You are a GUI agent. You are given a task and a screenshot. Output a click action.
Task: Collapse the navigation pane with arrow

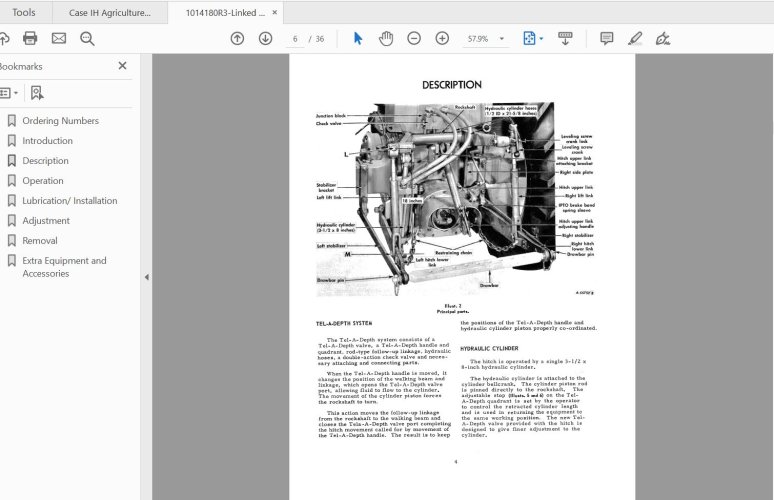147,277
